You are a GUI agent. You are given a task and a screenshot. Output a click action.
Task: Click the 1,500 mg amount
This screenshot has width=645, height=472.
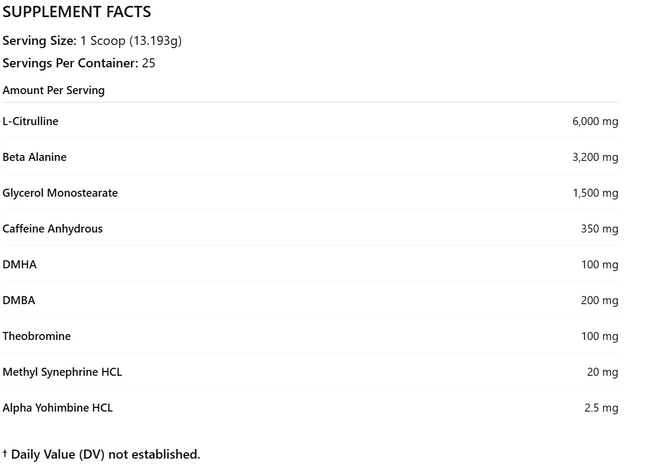tap(595, 194)
